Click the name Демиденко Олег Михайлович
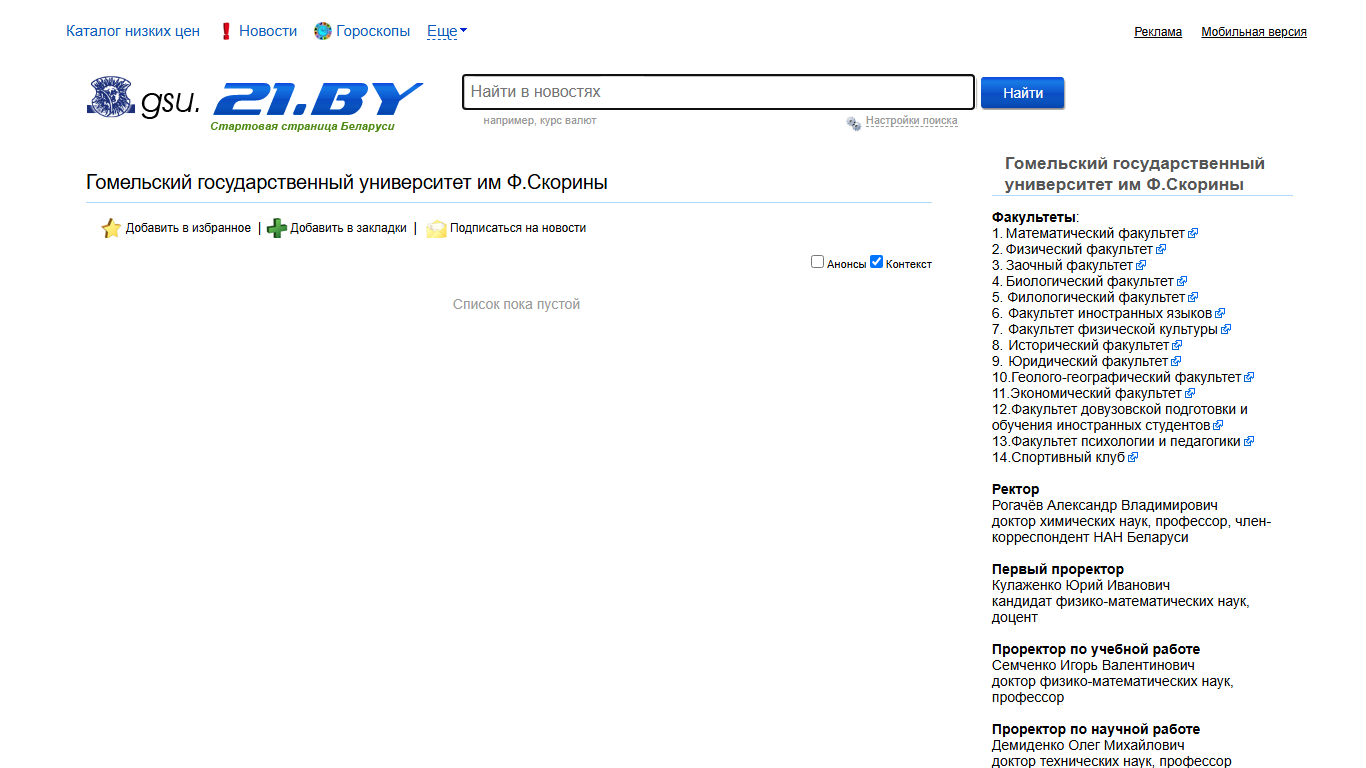The height and width of the screenshot is (768, 1366). (1088, 745)
